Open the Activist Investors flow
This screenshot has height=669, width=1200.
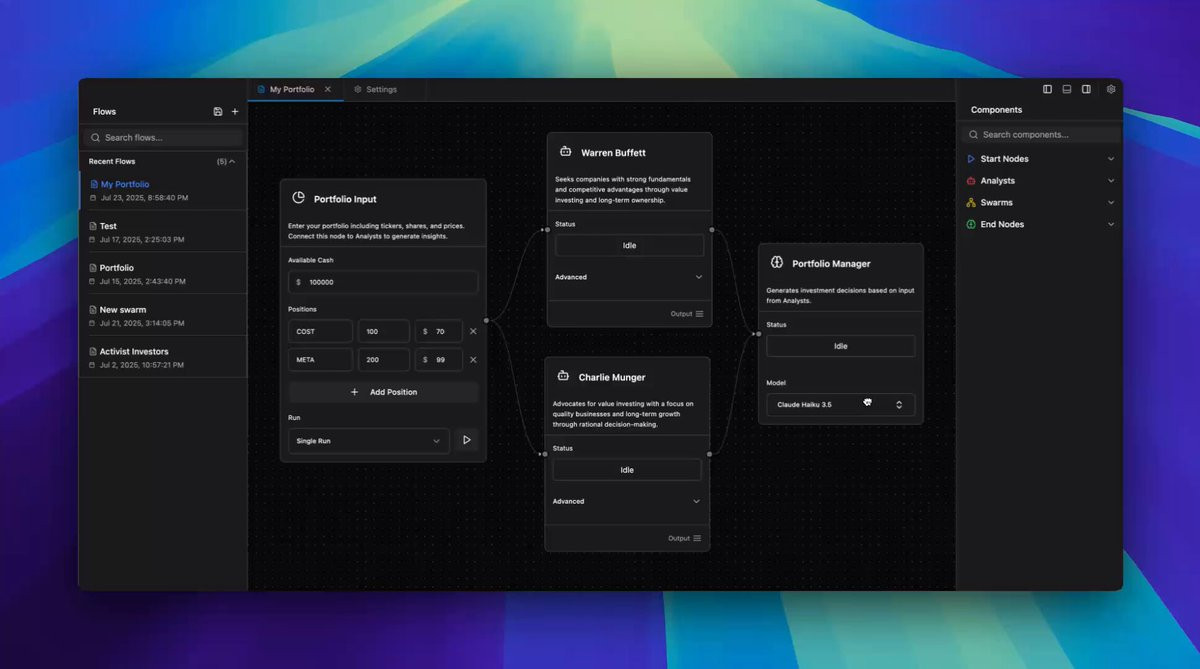pos(163,358)
